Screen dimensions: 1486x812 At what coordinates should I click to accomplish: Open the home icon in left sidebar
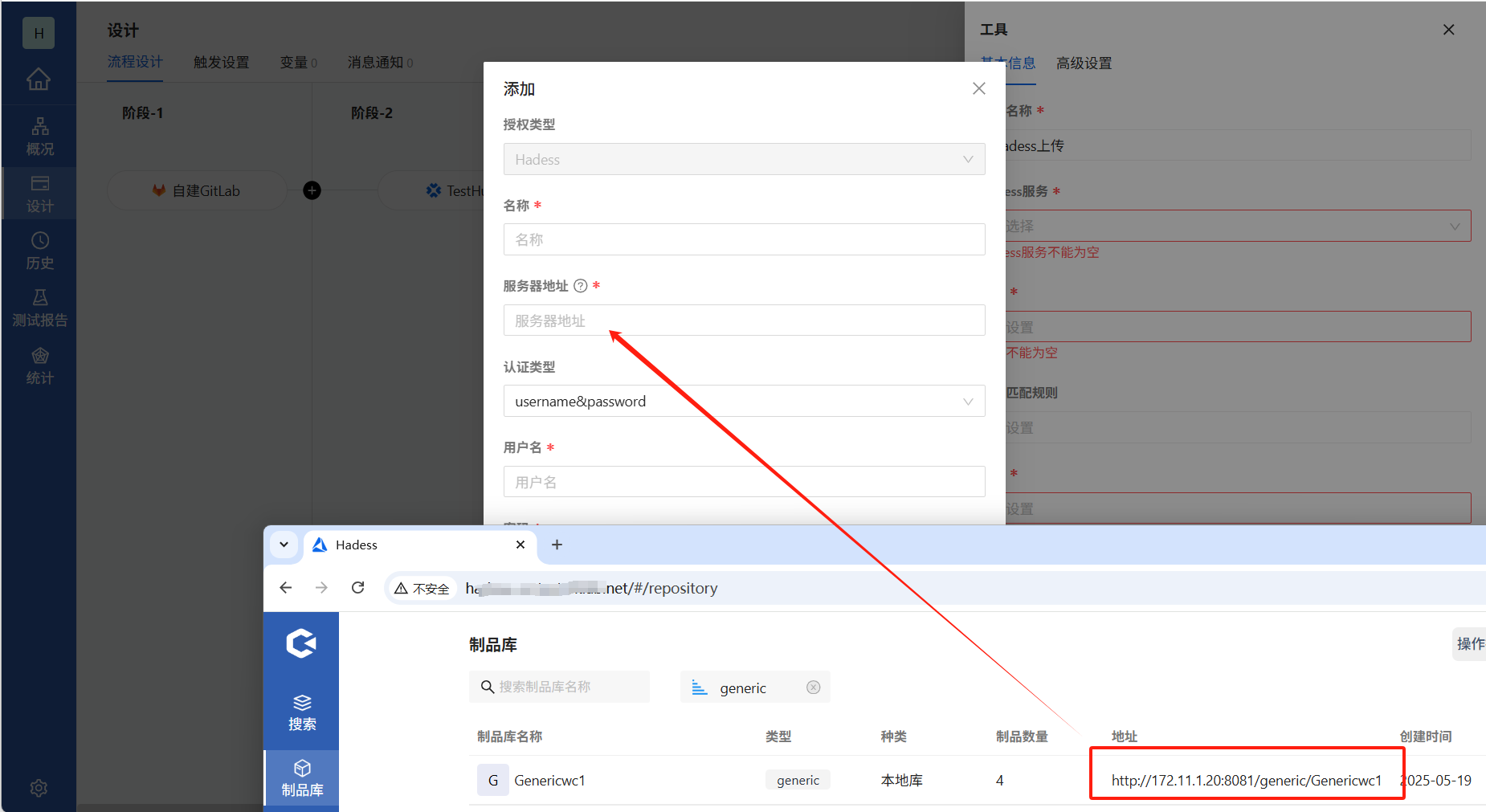pos(39,79)
